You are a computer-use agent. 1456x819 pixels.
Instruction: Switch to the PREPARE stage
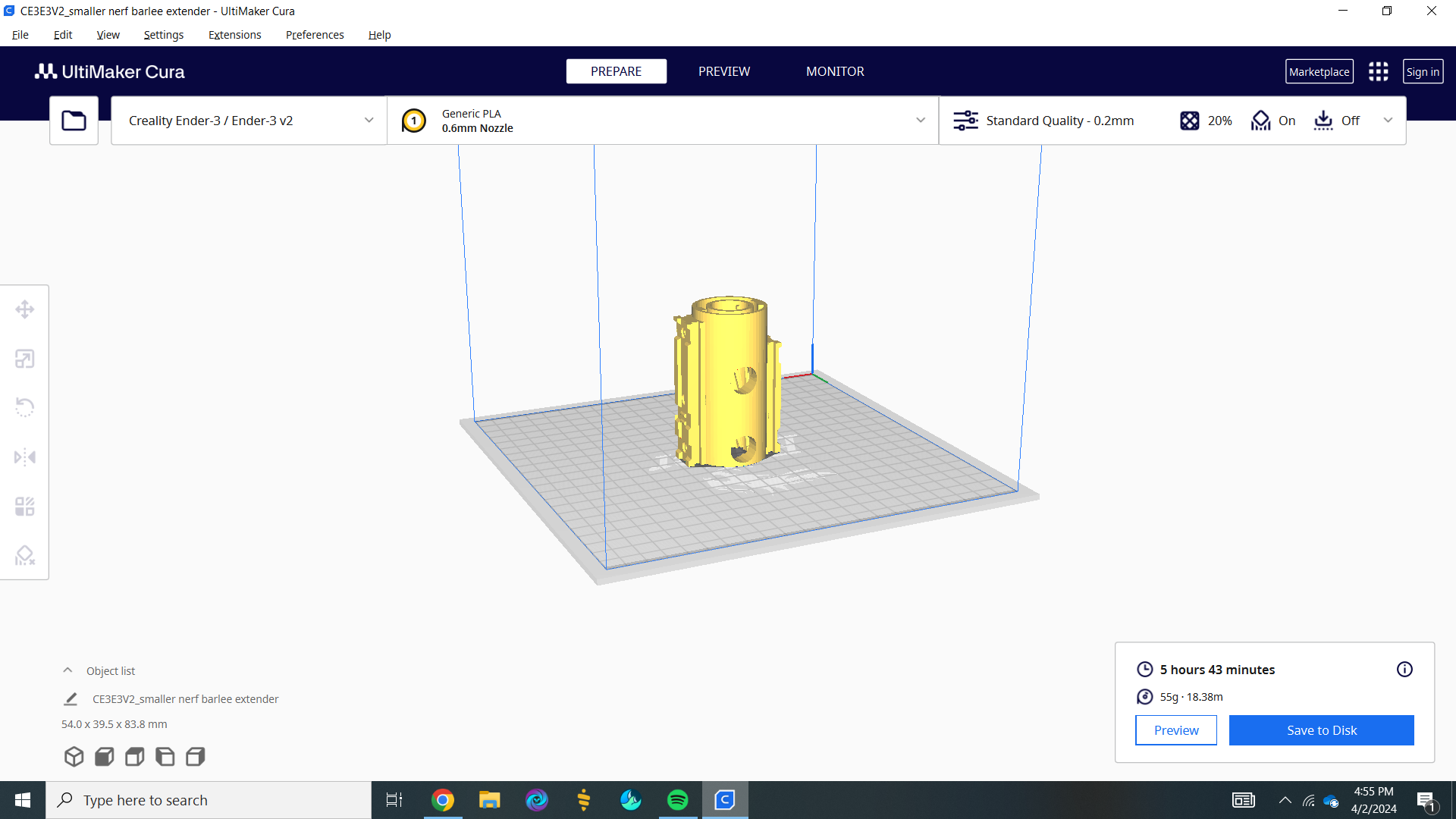pos(616,71)
